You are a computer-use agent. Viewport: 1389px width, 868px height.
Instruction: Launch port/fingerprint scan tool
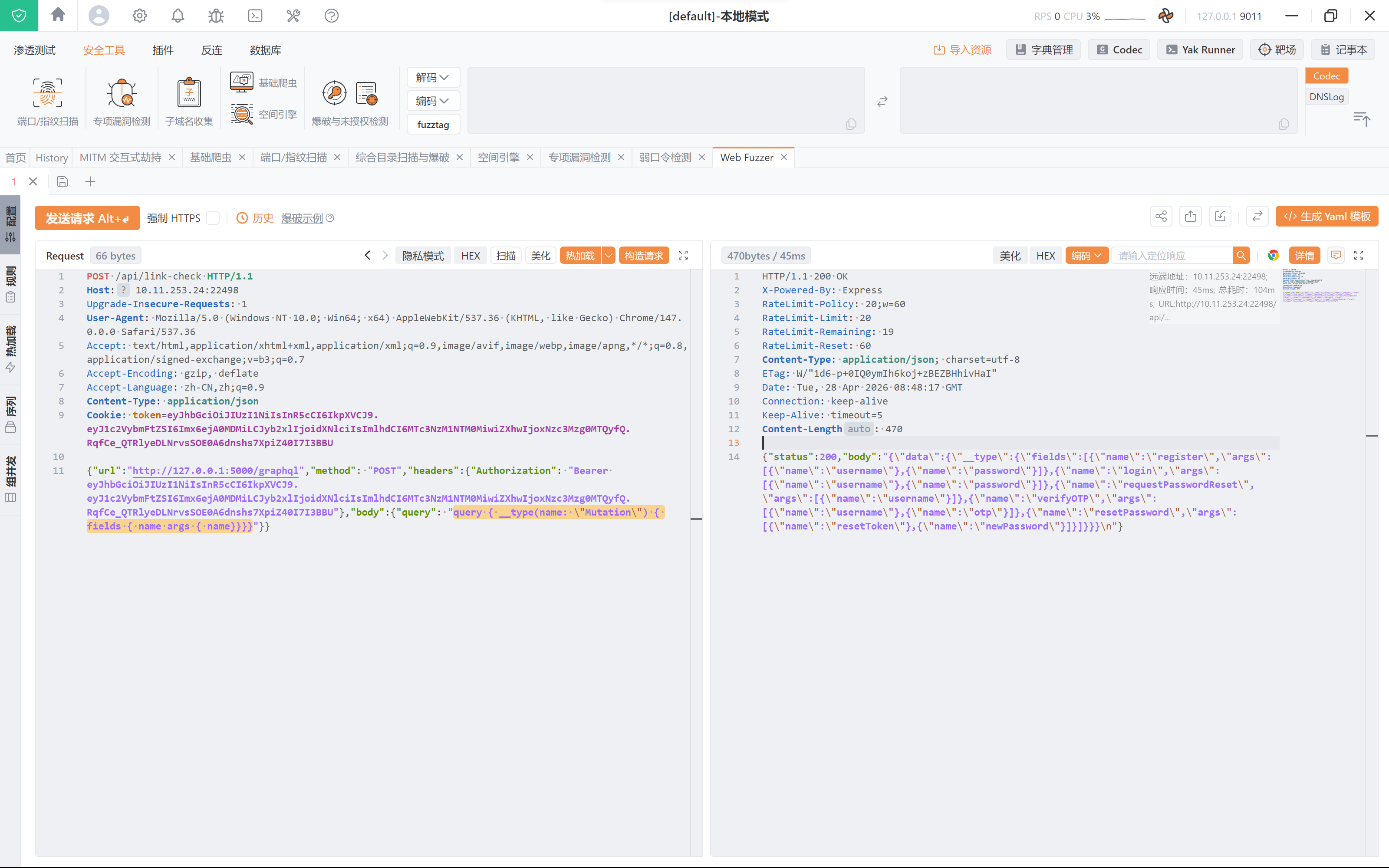click(48, 101)
